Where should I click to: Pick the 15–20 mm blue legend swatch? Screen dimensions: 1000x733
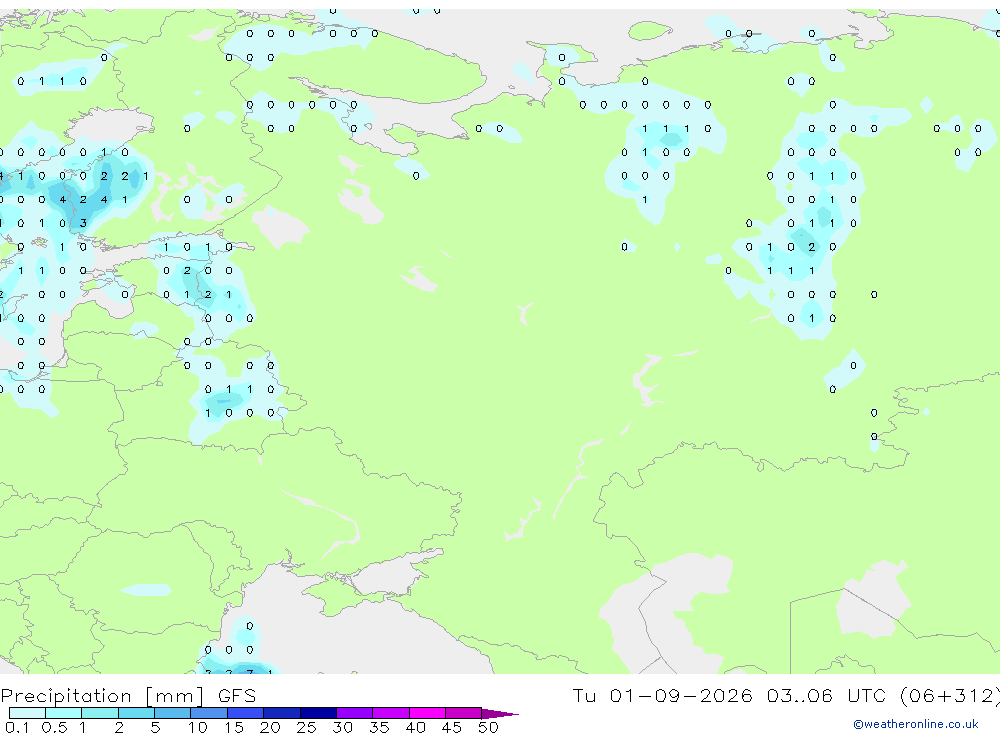pyautogui.click(x=246, y=713)
